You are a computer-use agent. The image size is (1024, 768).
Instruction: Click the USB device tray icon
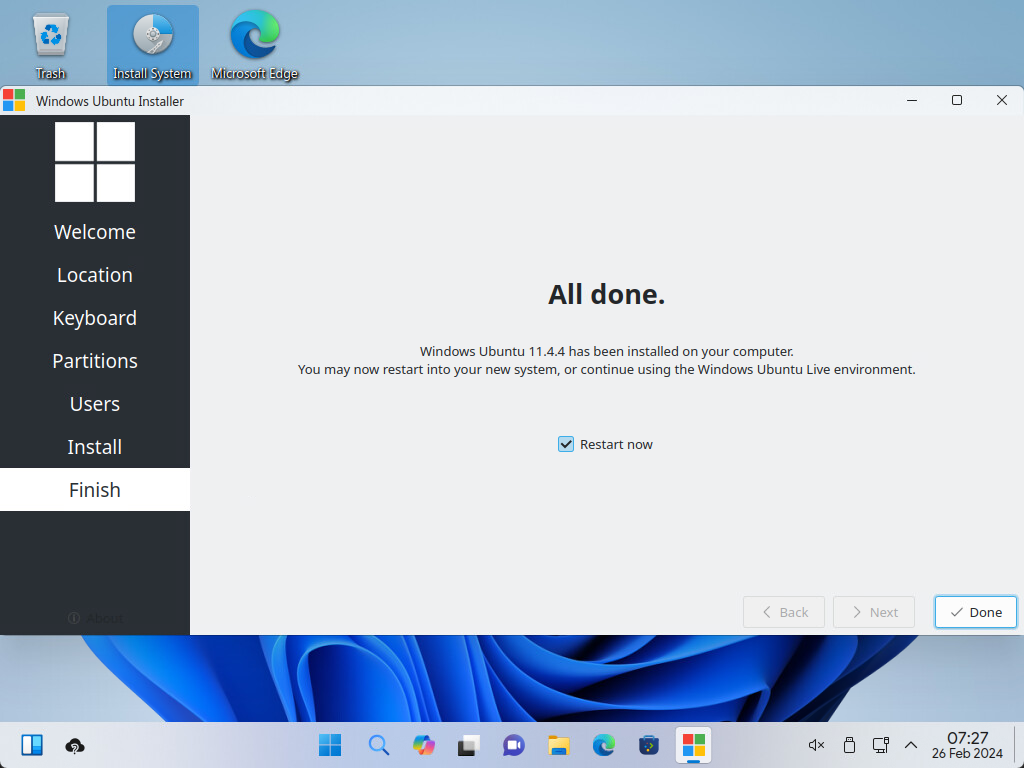(849, 745)
